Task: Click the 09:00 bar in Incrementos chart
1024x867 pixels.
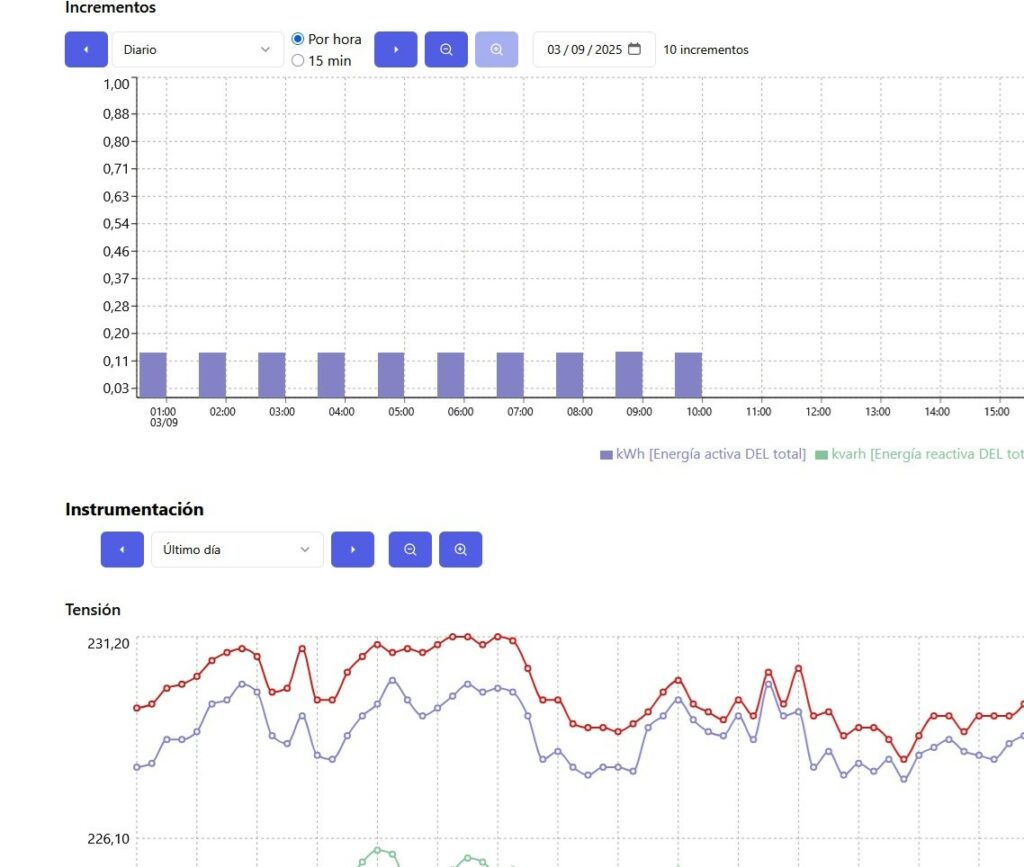Action: pos(629,375)
